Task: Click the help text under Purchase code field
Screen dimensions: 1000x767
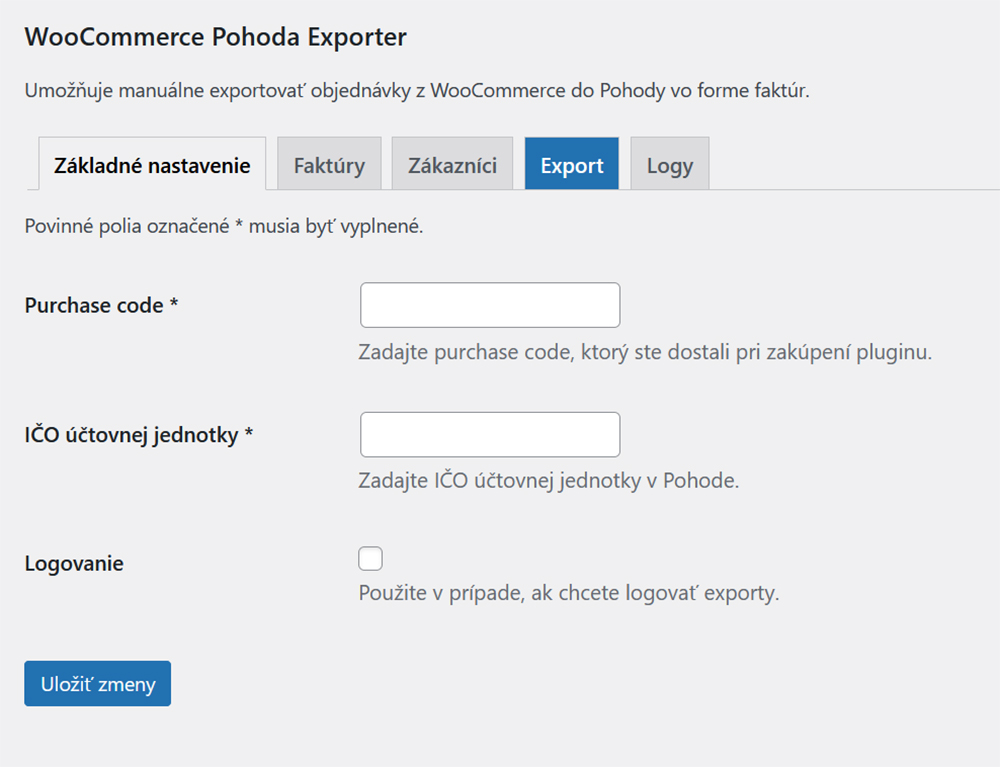Action: [x=645, y=353]
